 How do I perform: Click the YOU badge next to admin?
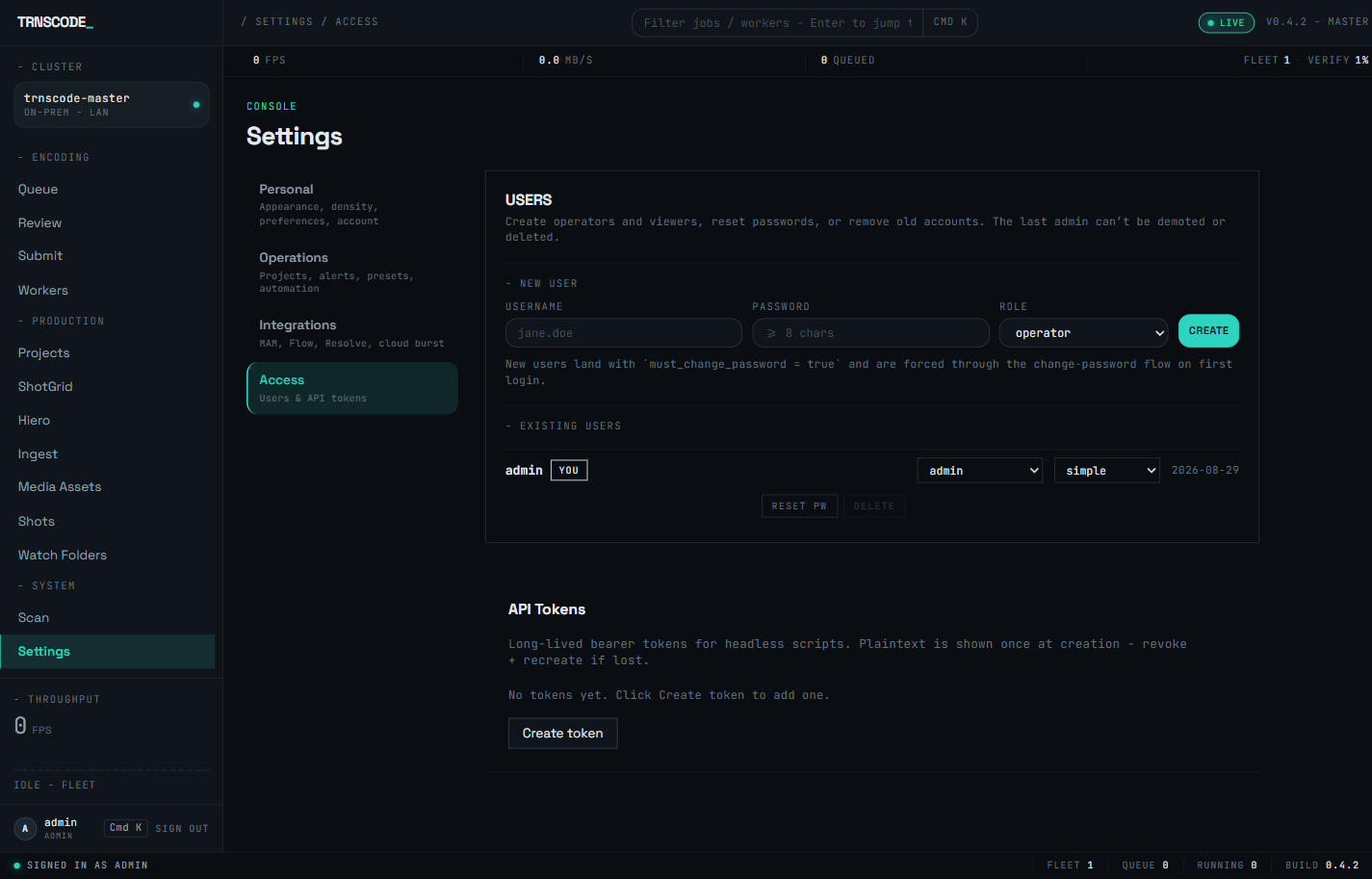pyautogui.click(x=569, y=470)
